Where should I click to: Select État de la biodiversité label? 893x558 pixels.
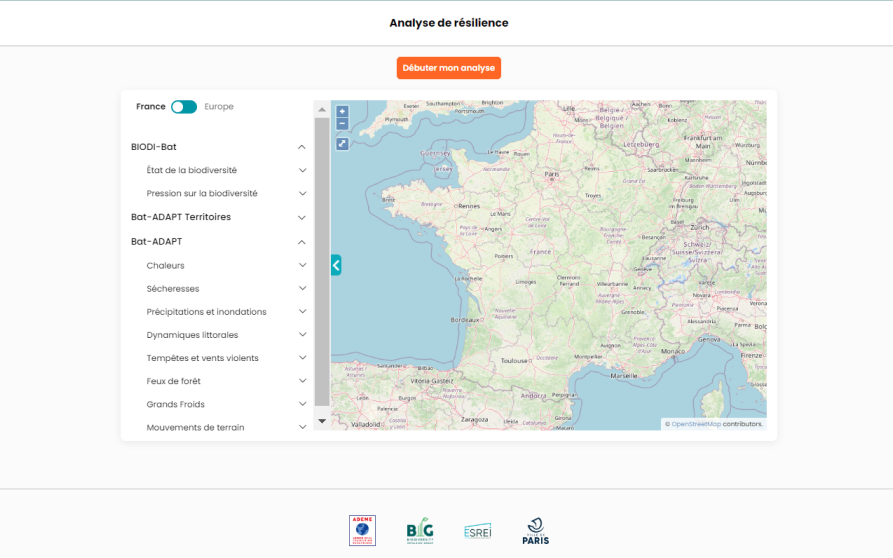coord(191,170)
